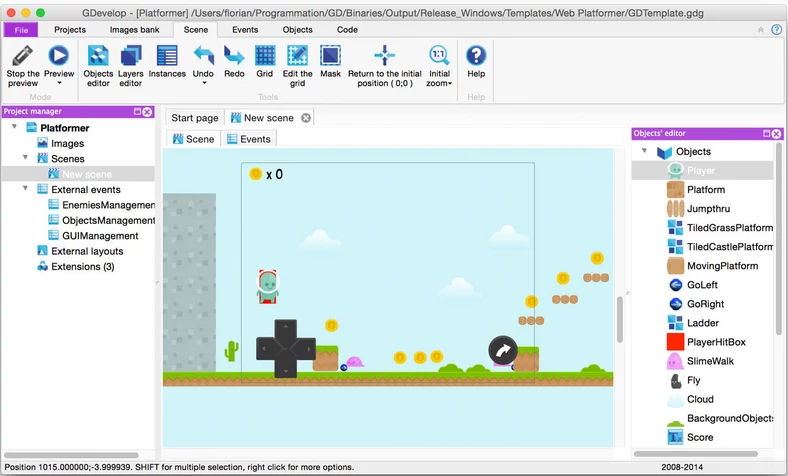This screenshot has width=788, height=476.
Task: Click the purple File button
Action: click(x=21, y=30)
